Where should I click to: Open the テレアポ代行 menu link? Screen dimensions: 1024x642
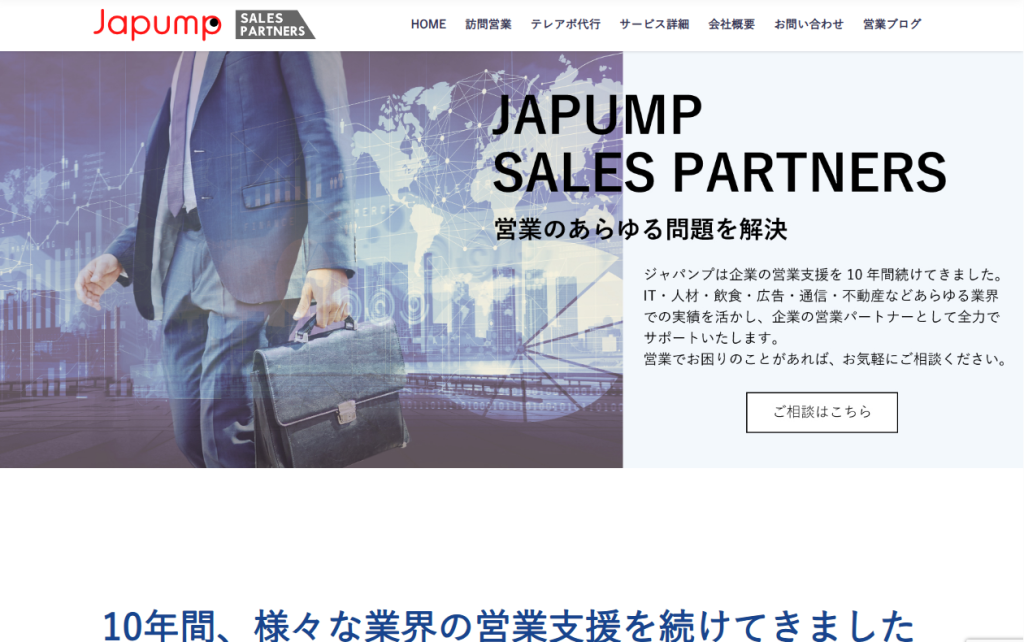(x=565, y=24)
